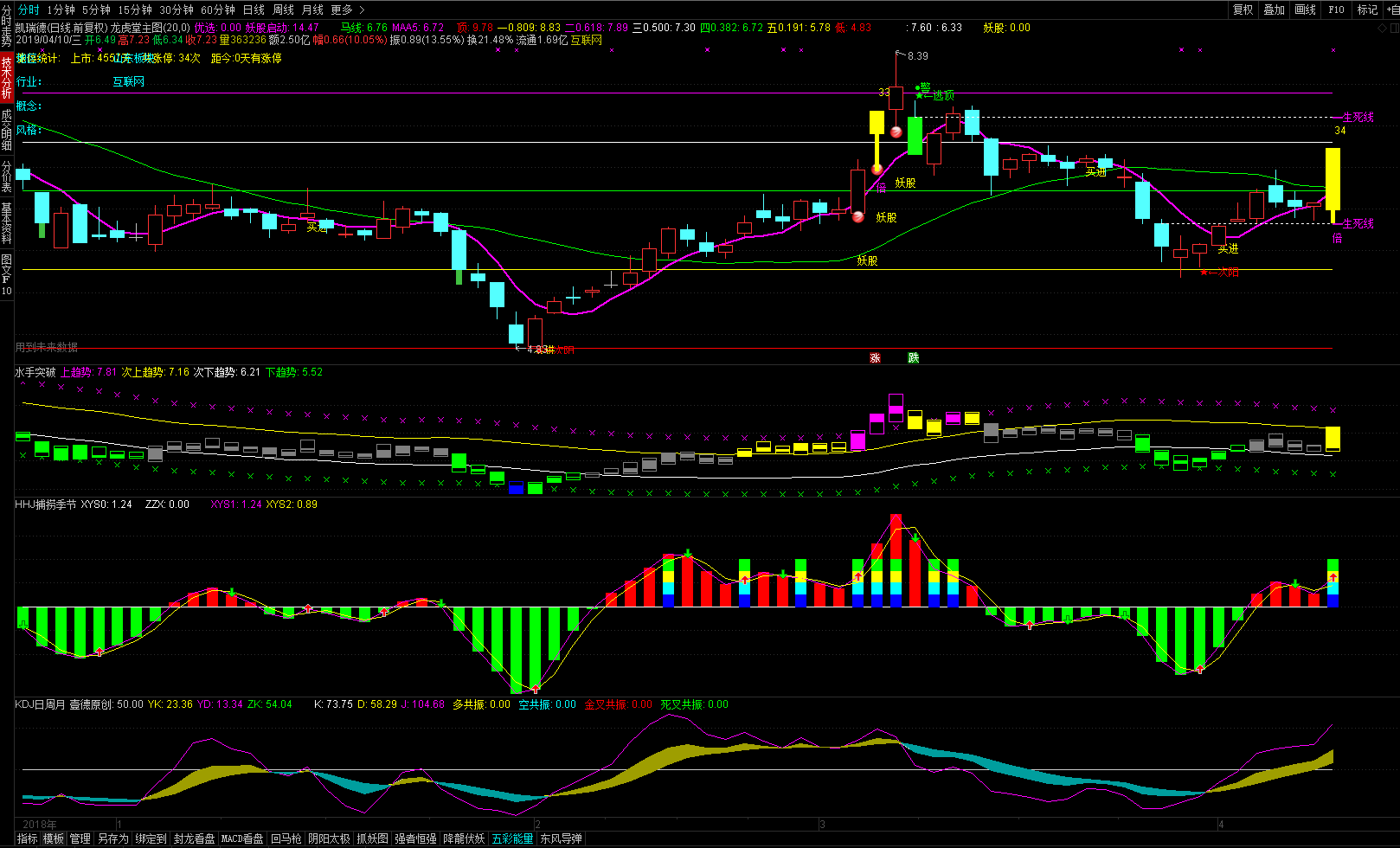This screenshot has height=848, width=1400.
Task: Open the 成交明细 sidebar tab
Action: point(7,131)
